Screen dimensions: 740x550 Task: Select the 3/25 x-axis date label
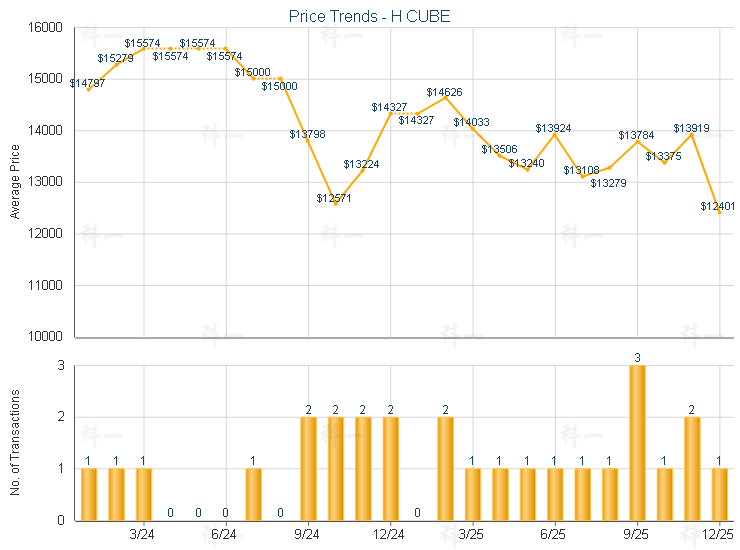[472, 535]
